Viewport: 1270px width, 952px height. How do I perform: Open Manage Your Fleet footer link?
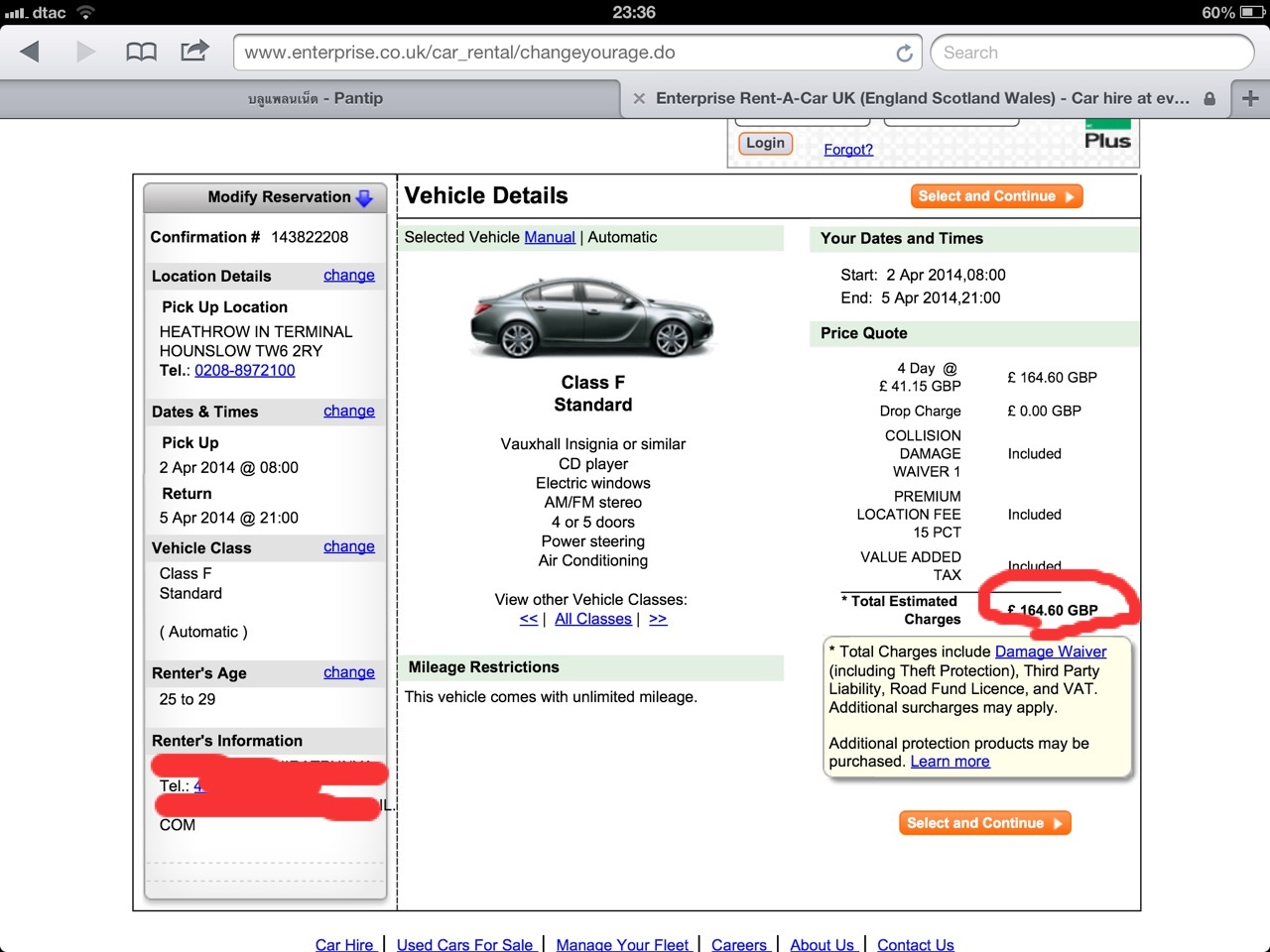click(622, 944)
